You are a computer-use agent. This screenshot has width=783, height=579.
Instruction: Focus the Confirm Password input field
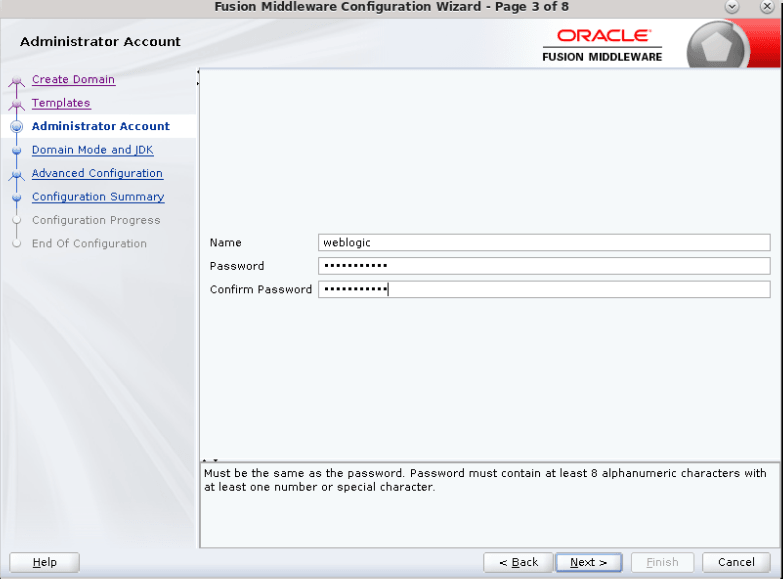pos(544,289)
